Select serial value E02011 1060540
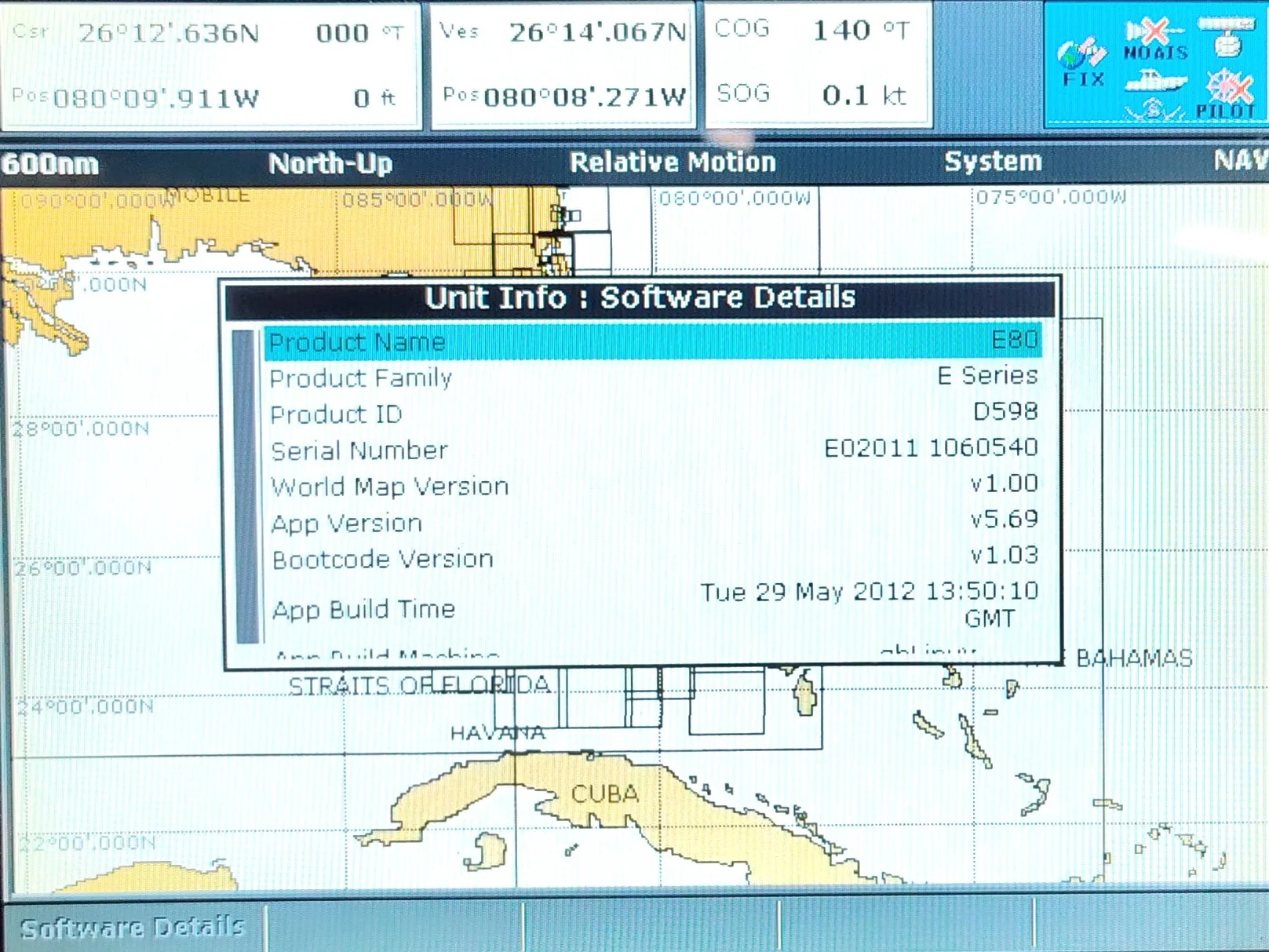Image resolution: width=1269 pixels, height=952 pixels. [931, 448]
